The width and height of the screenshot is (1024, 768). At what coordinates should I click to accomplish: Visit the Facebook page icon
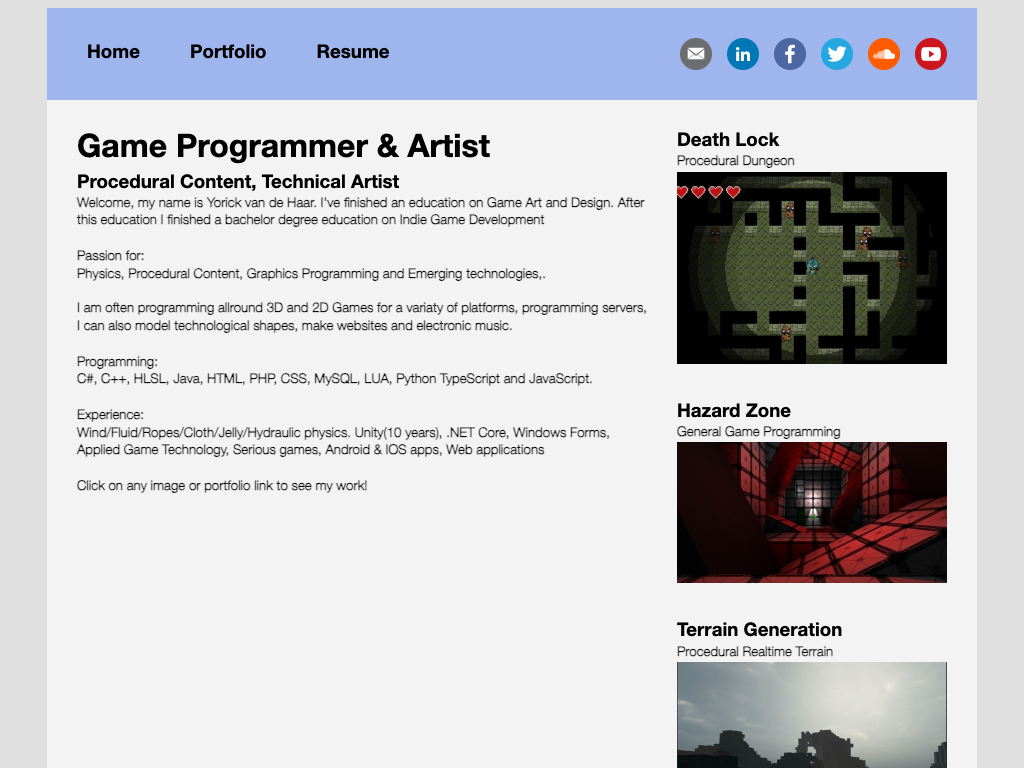coord(790,54)
